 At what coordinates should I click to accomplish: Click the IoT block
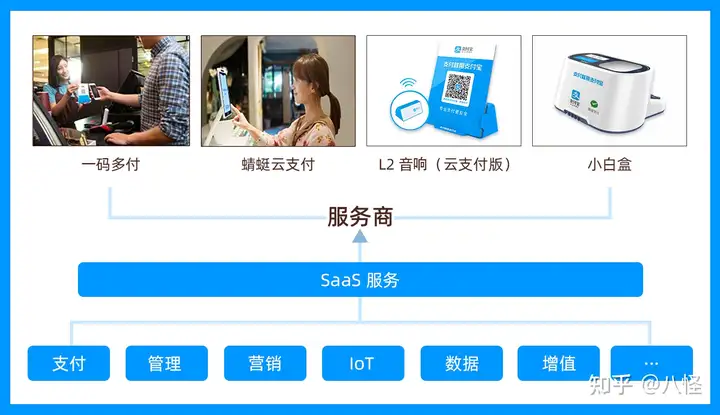363,363
